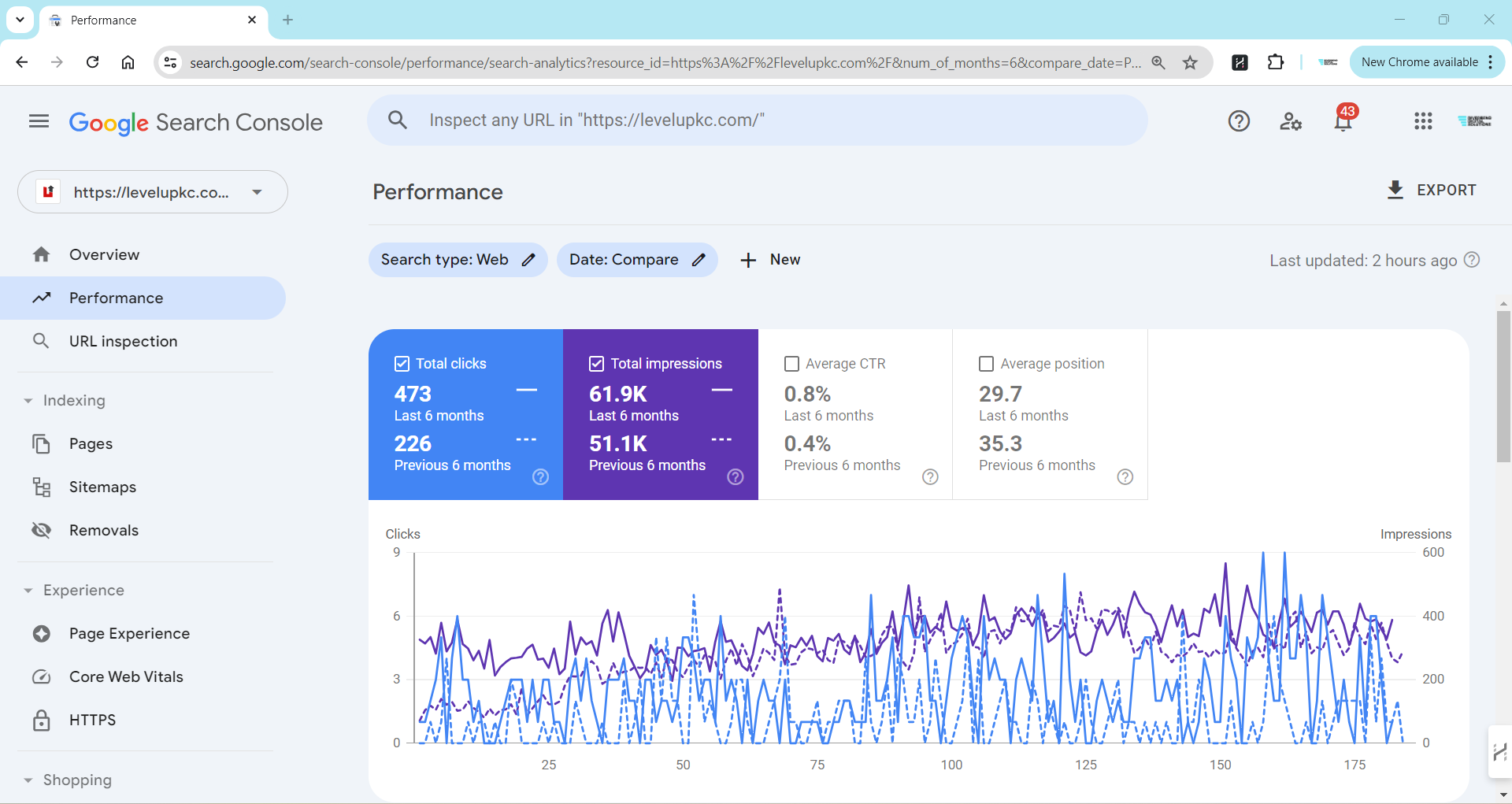Uncheck Total impressions checkbox
The width and height of the screenshot is (1512, 804).
click(x=596, y=364)
